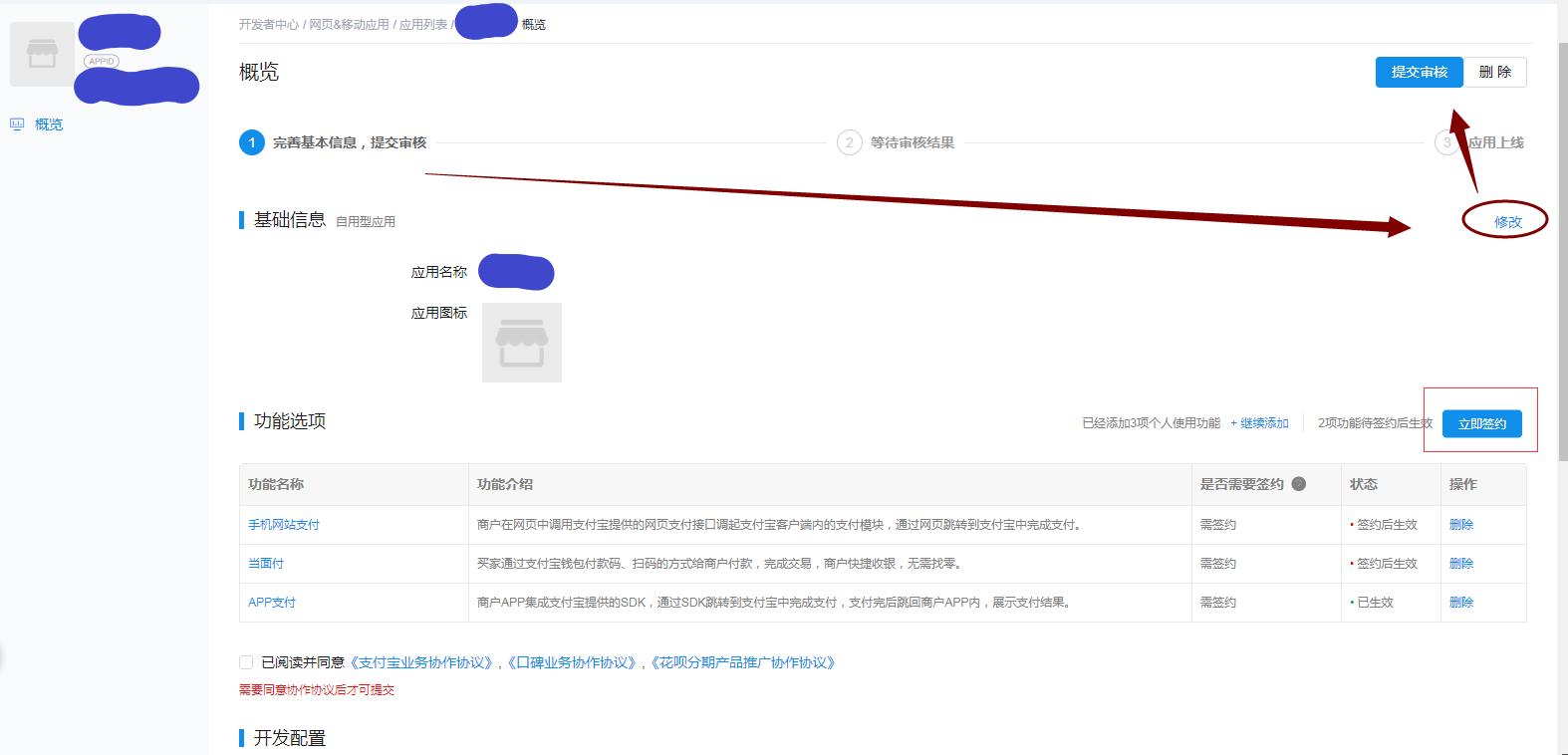
Task: Click the APPID badge in the sidebar
Action: (x=102, y=62)
